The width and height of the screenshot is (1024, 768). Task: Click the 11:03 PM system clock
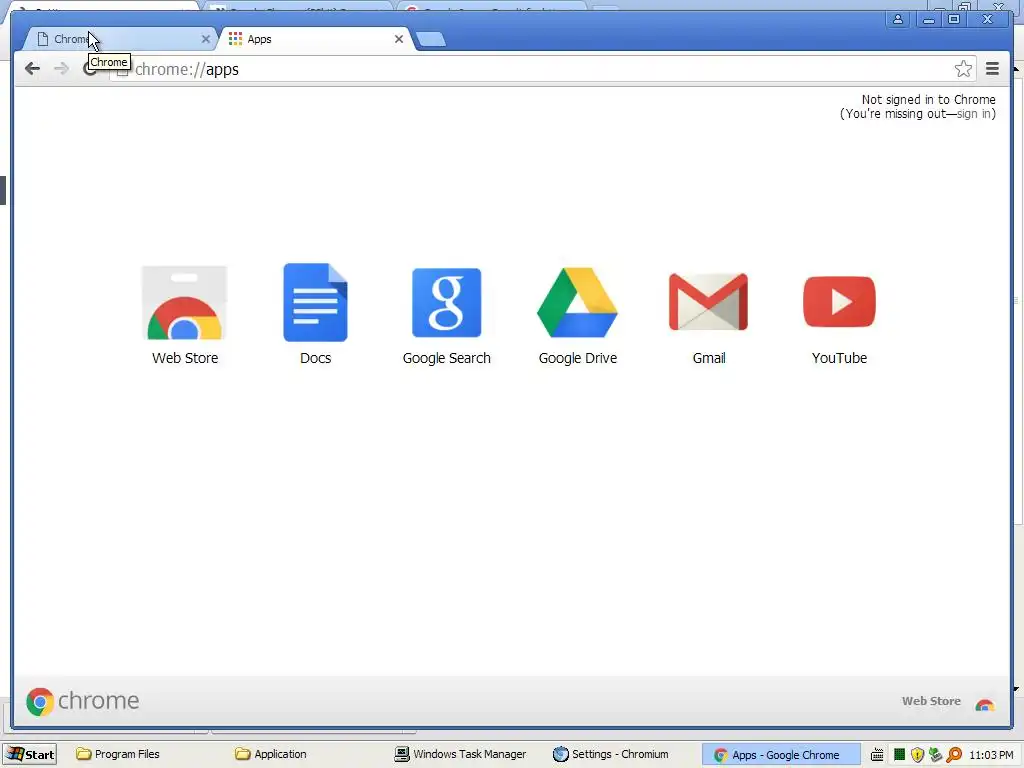[991, 755]
